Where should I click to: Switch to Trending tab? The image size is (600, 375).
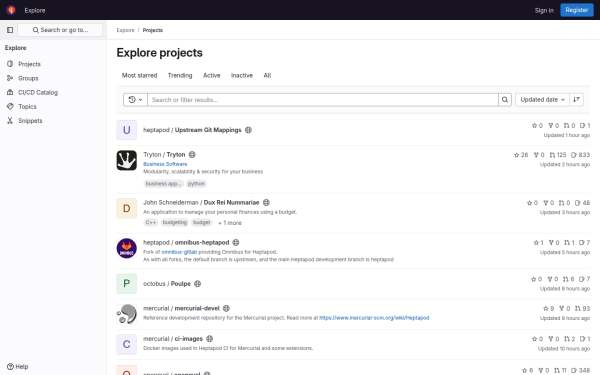(x=180, y=75)
